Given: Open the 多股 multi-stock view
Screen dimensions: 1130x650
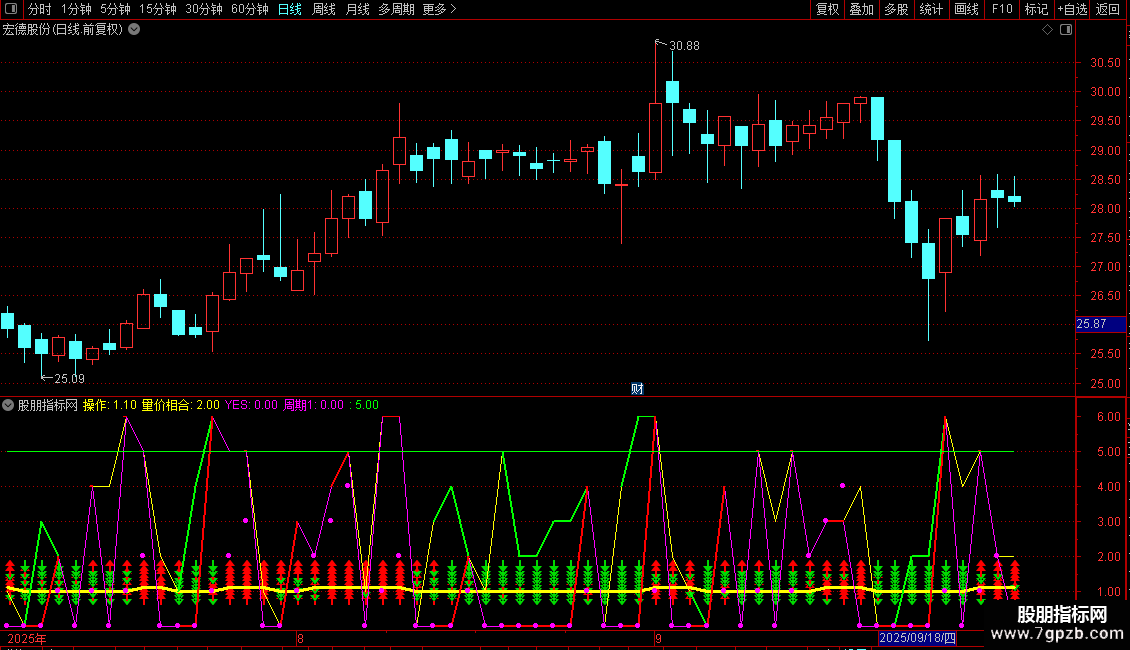Looking at the screenshot, I should (x=897, y=9).
